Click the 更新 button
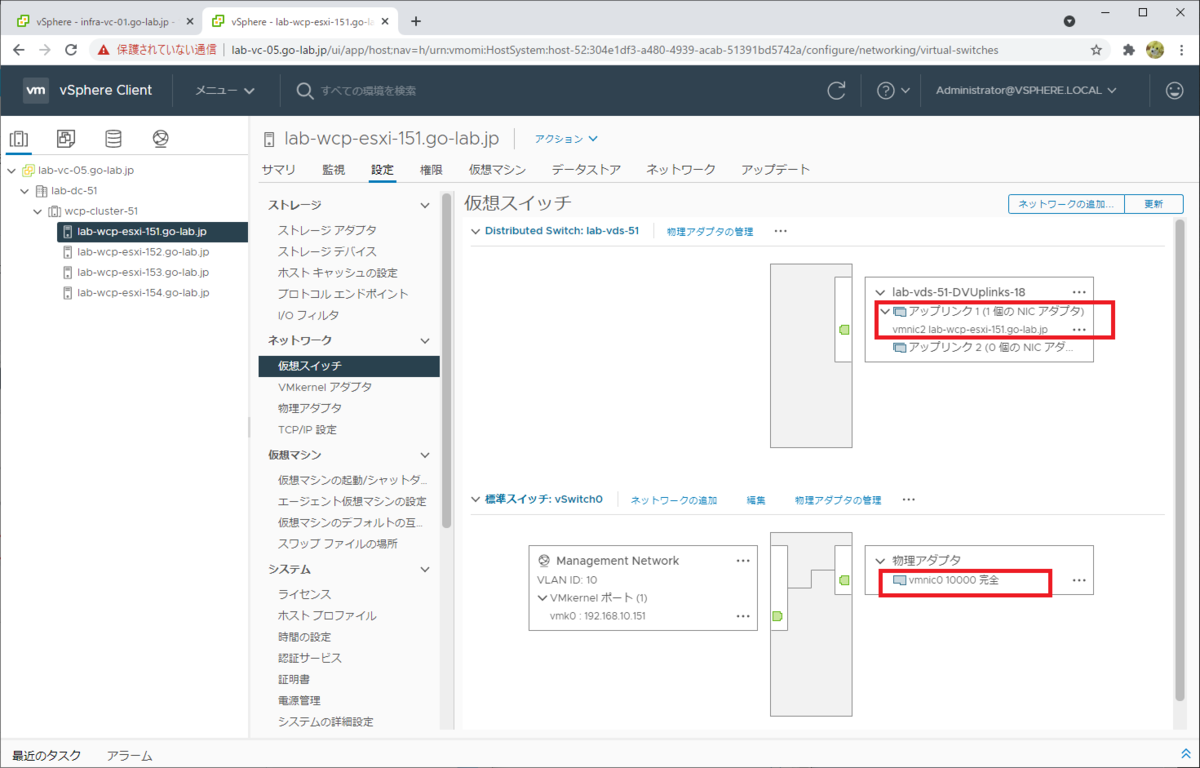This screenshot has width=1200, height=768. pyautogui.click(x=1153, y=204)
